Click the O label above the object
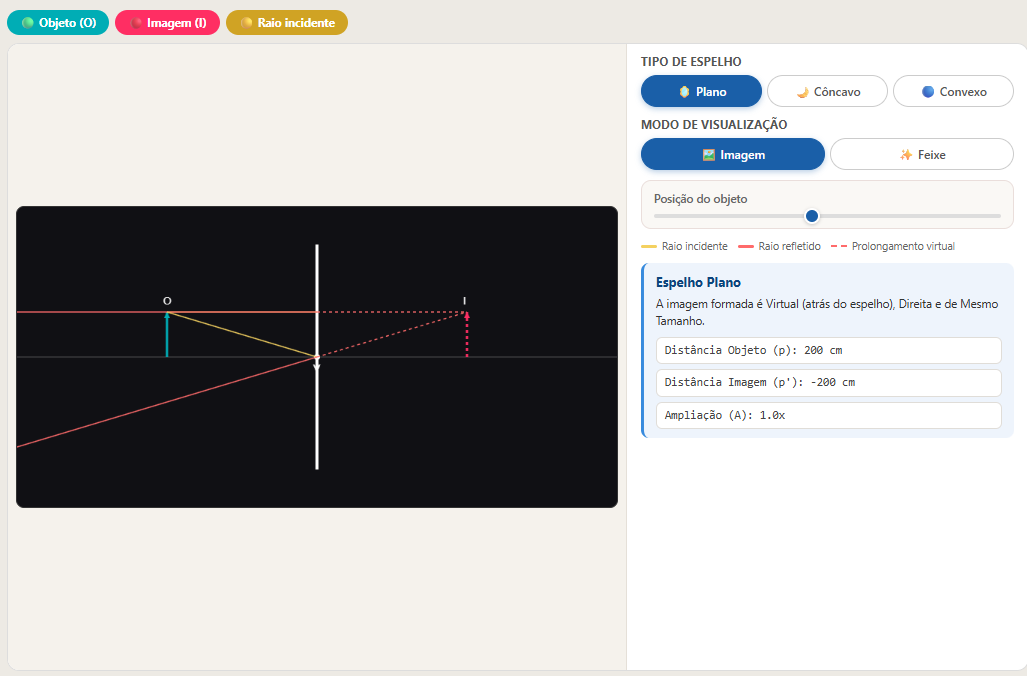The height and width of the screenshot is (676, 1027). 167,301
